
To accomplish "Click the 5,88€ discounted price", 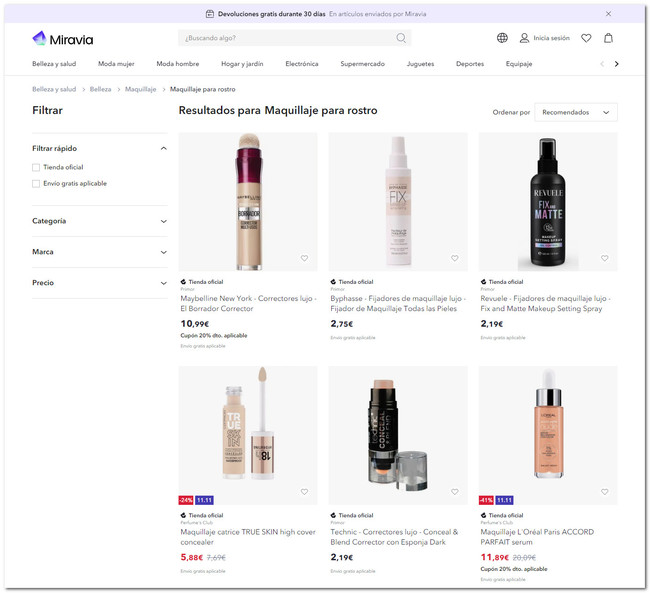I will click(192, 557).
